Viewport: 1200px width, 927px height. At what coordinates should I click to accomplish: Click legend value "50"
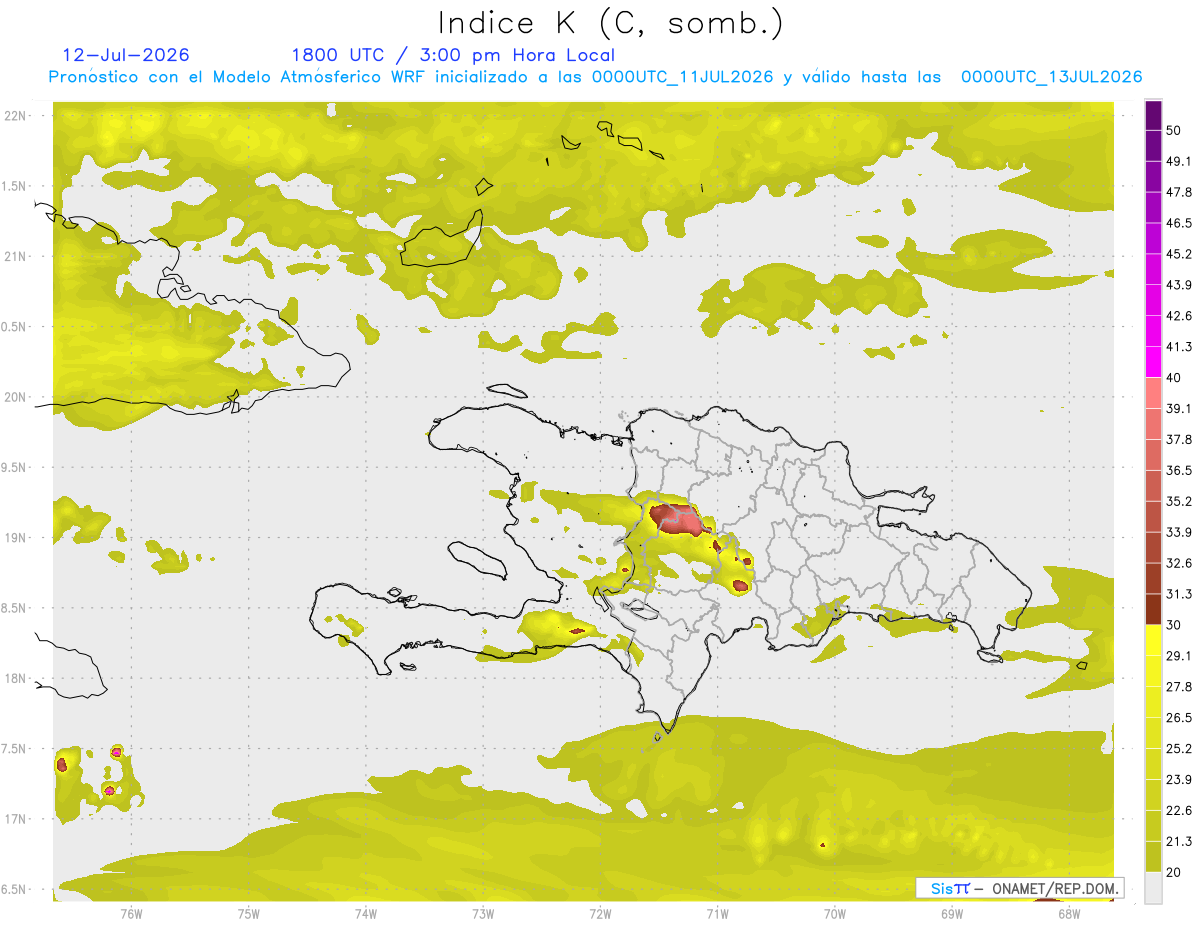point(1174,131)
